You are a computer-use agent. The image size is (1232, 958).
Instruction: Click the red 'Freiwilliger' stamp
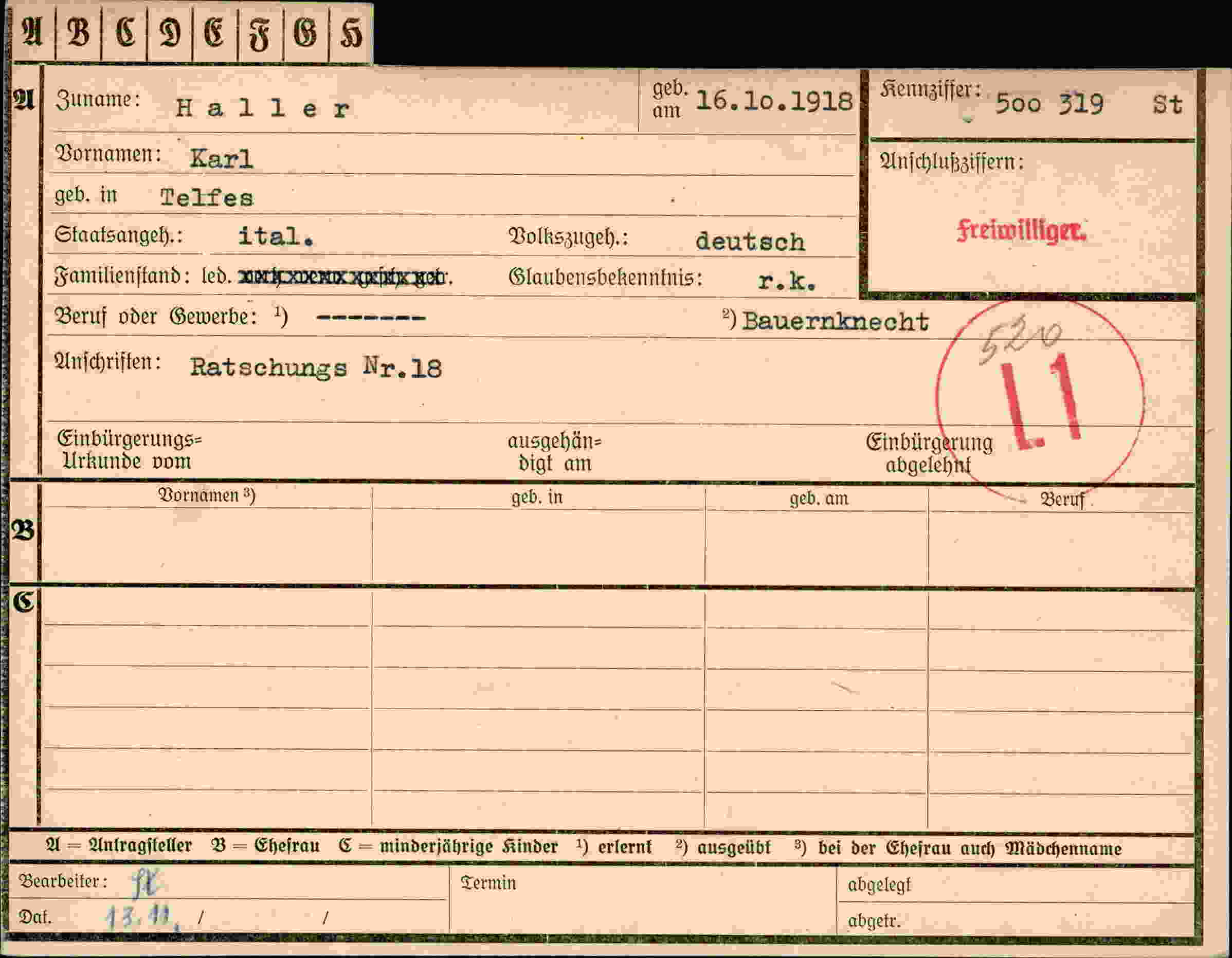point(1021,230)
